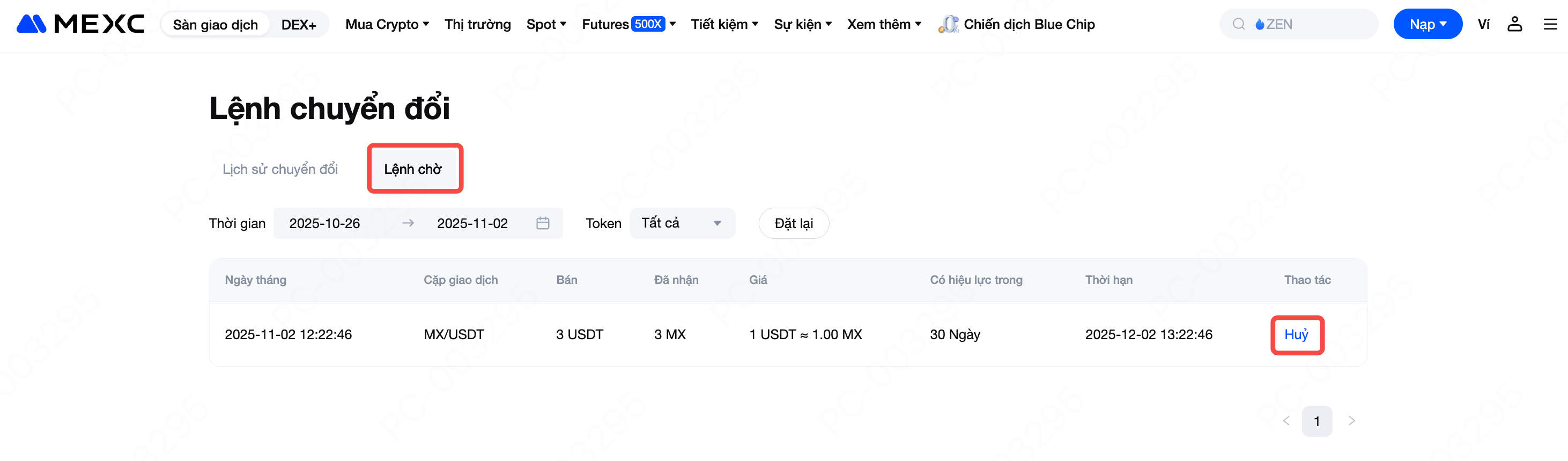Cancel the MX/USDT order with Huỷ
Viewport: 1568px width, 461px height.
click(x=1296, y=334)
